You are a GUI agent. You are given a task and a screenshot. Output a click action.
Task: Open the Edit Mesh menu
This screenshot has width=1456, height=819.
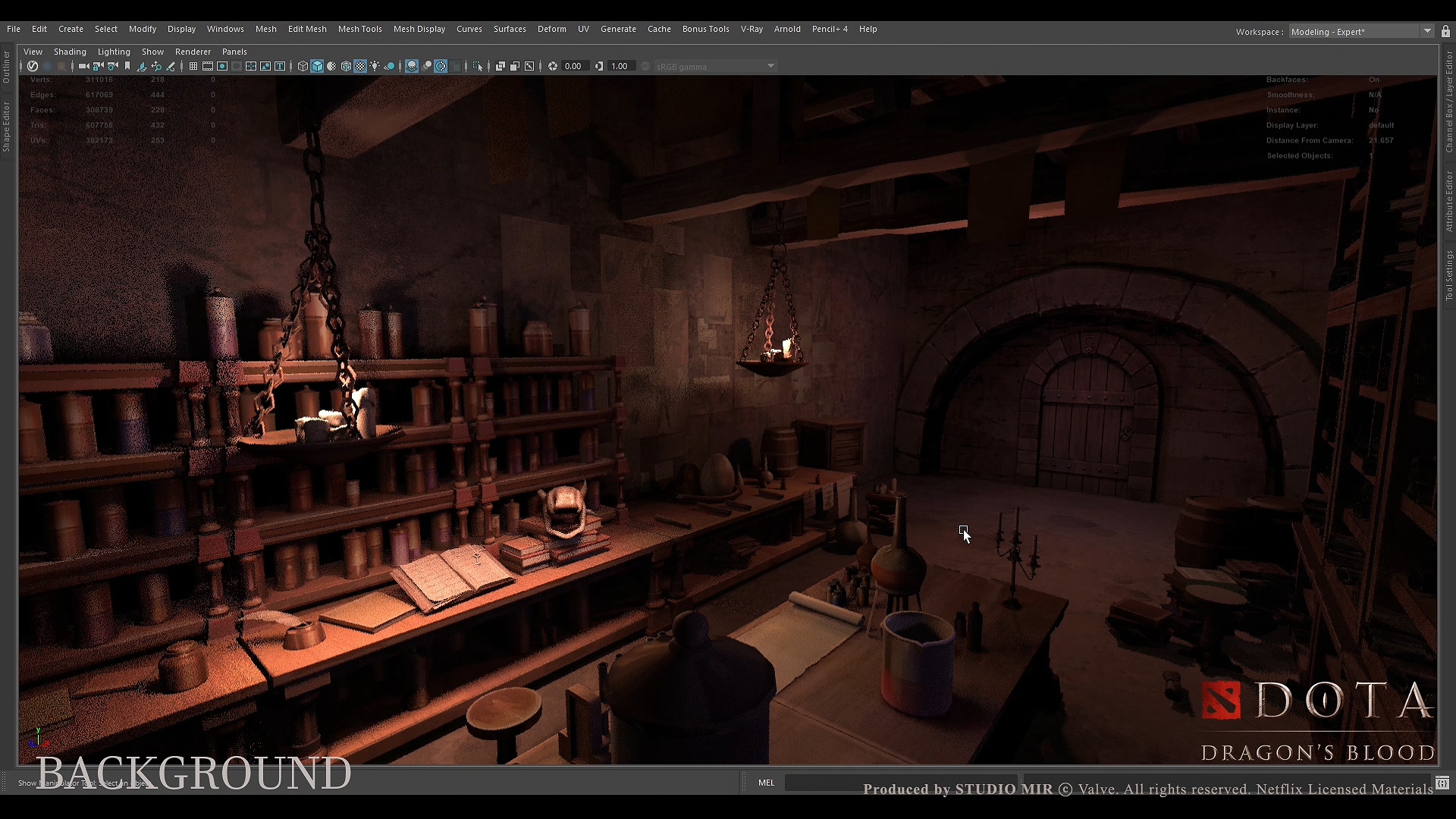point(307,29)
